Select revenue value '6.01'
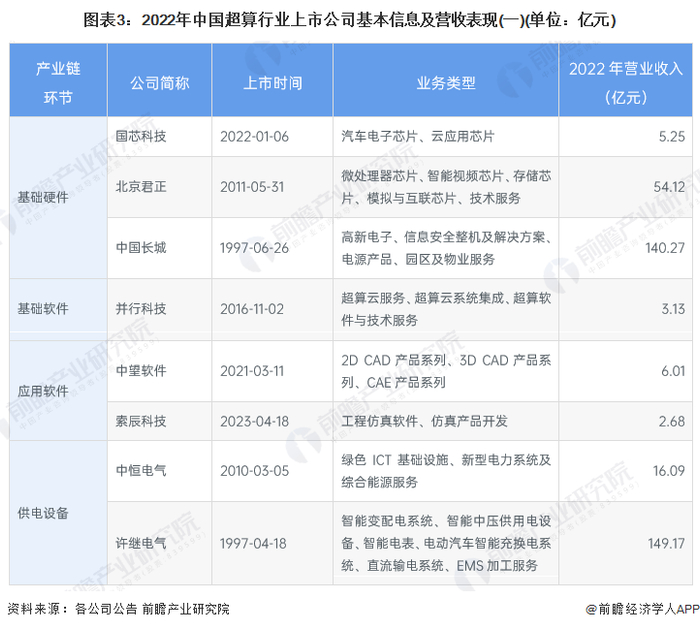Screen dimensions: 700x629 pos(673,371)
